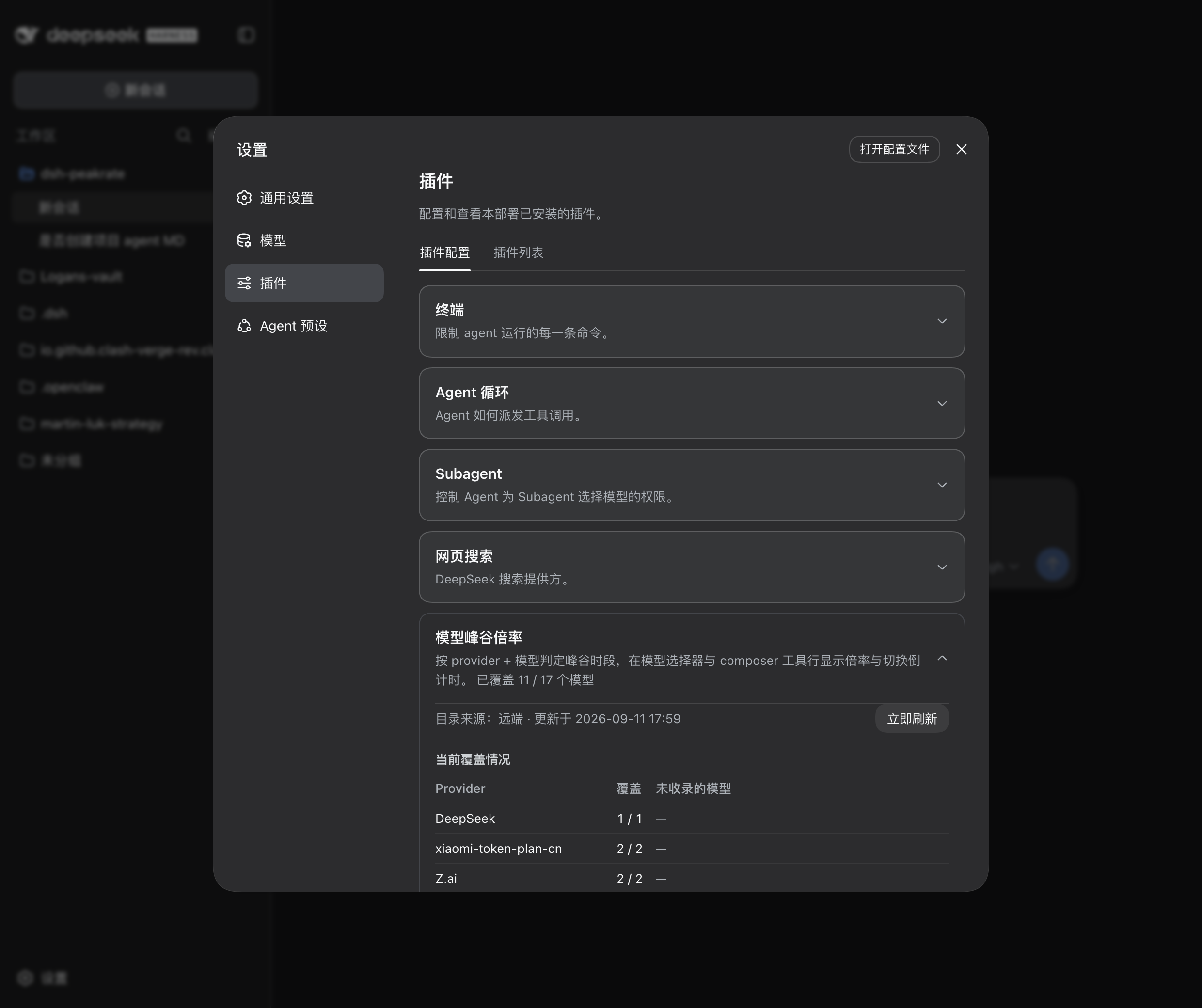Collapse the 模型峰谷倍率 card

[x=942, y=658]
